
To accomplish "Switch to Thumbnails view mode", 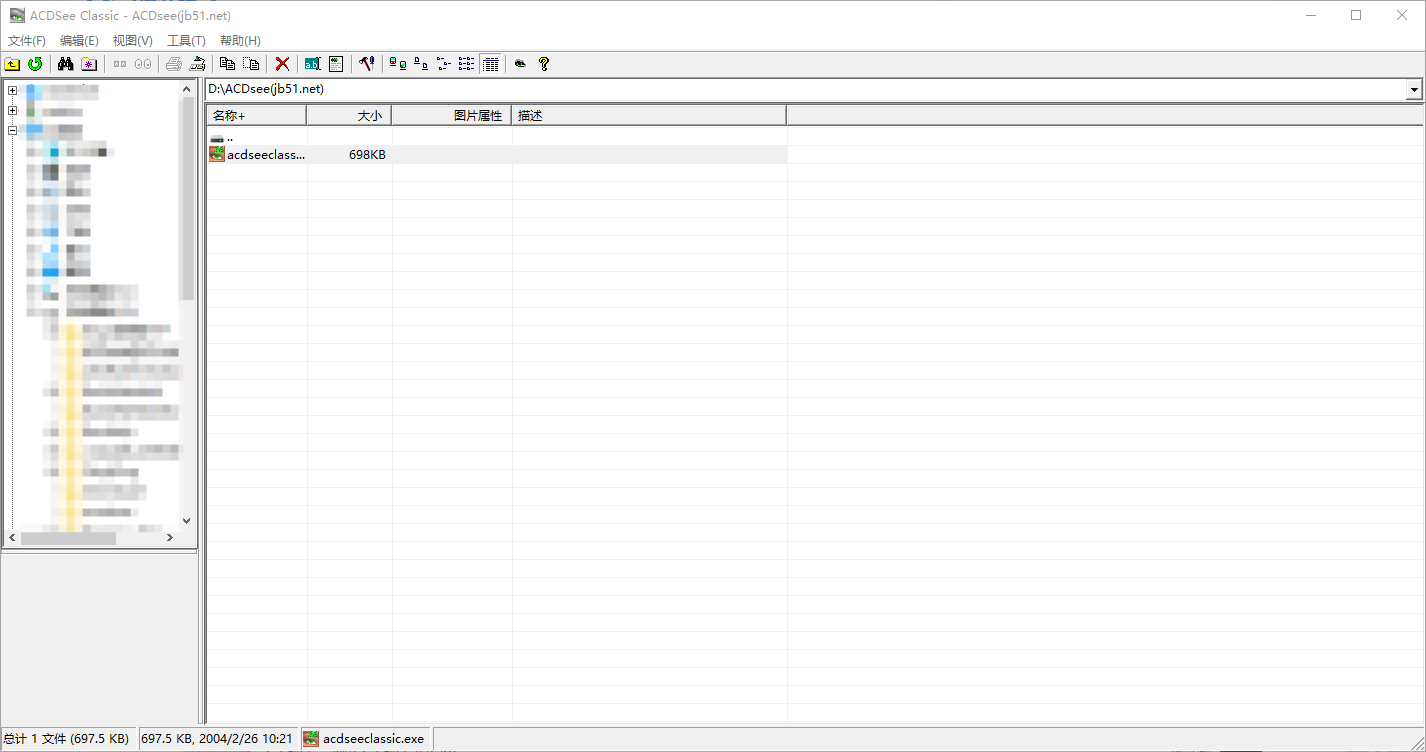I will pyautogui.click(x=398, y=64).
